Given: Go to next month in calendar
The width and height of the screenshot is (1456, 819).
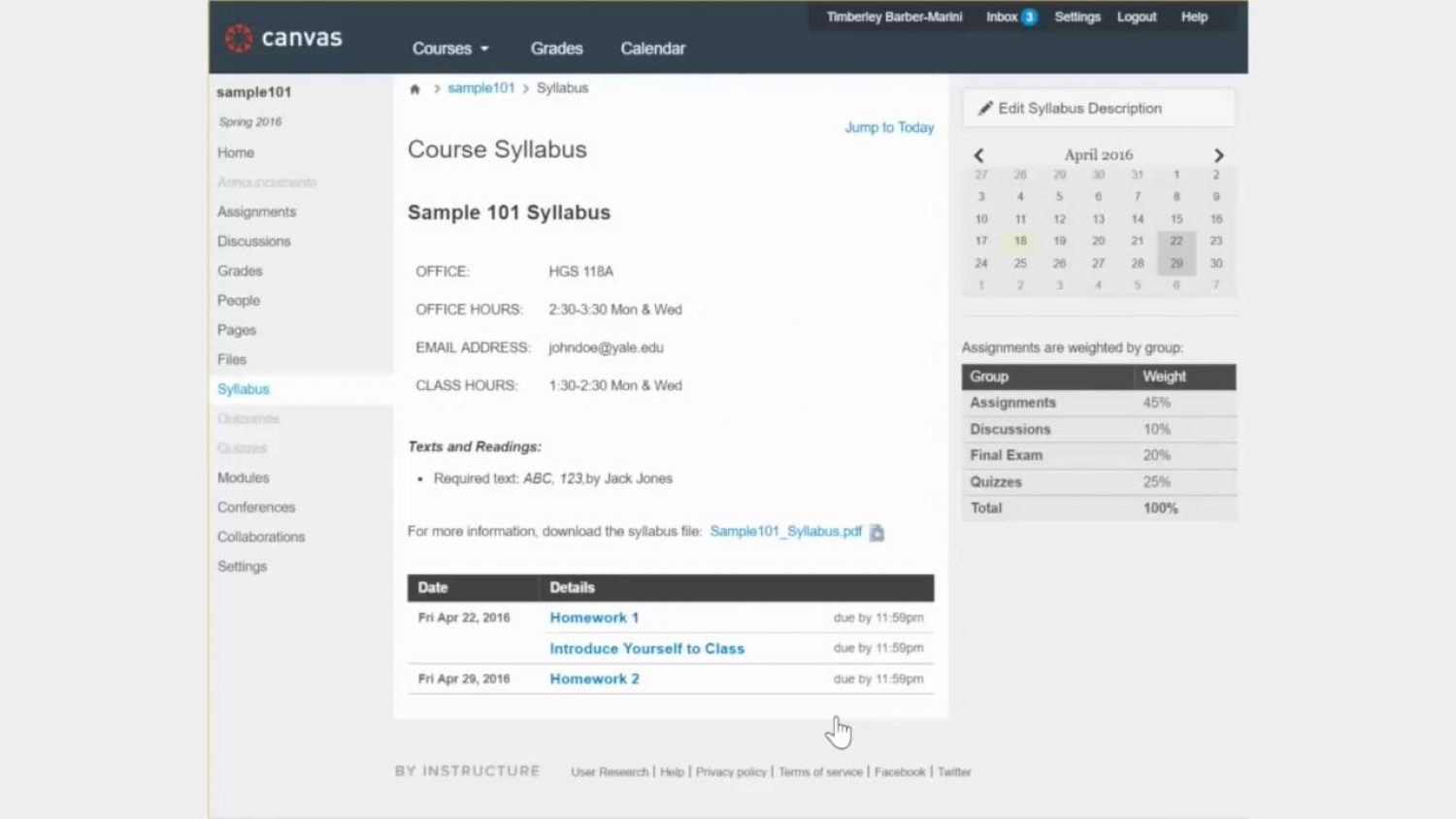Looking at the screenshot, I should click(x=1218, y=155).
